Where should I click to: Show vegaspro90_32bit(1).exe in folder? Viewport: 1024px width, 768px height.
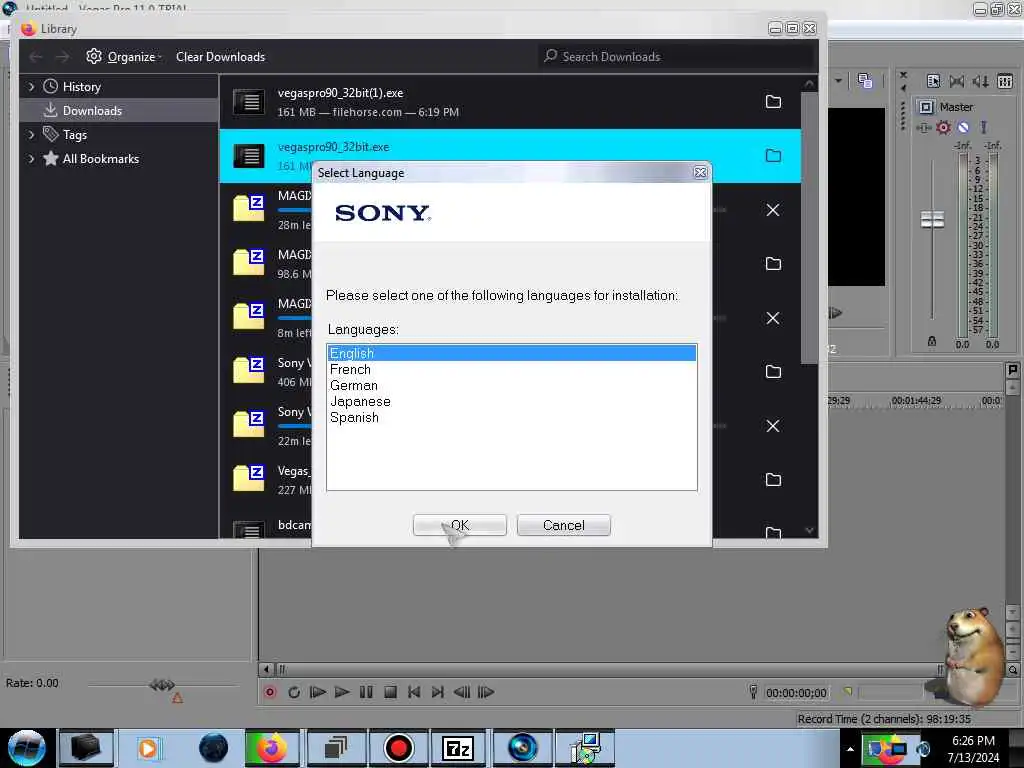(773, 101)
